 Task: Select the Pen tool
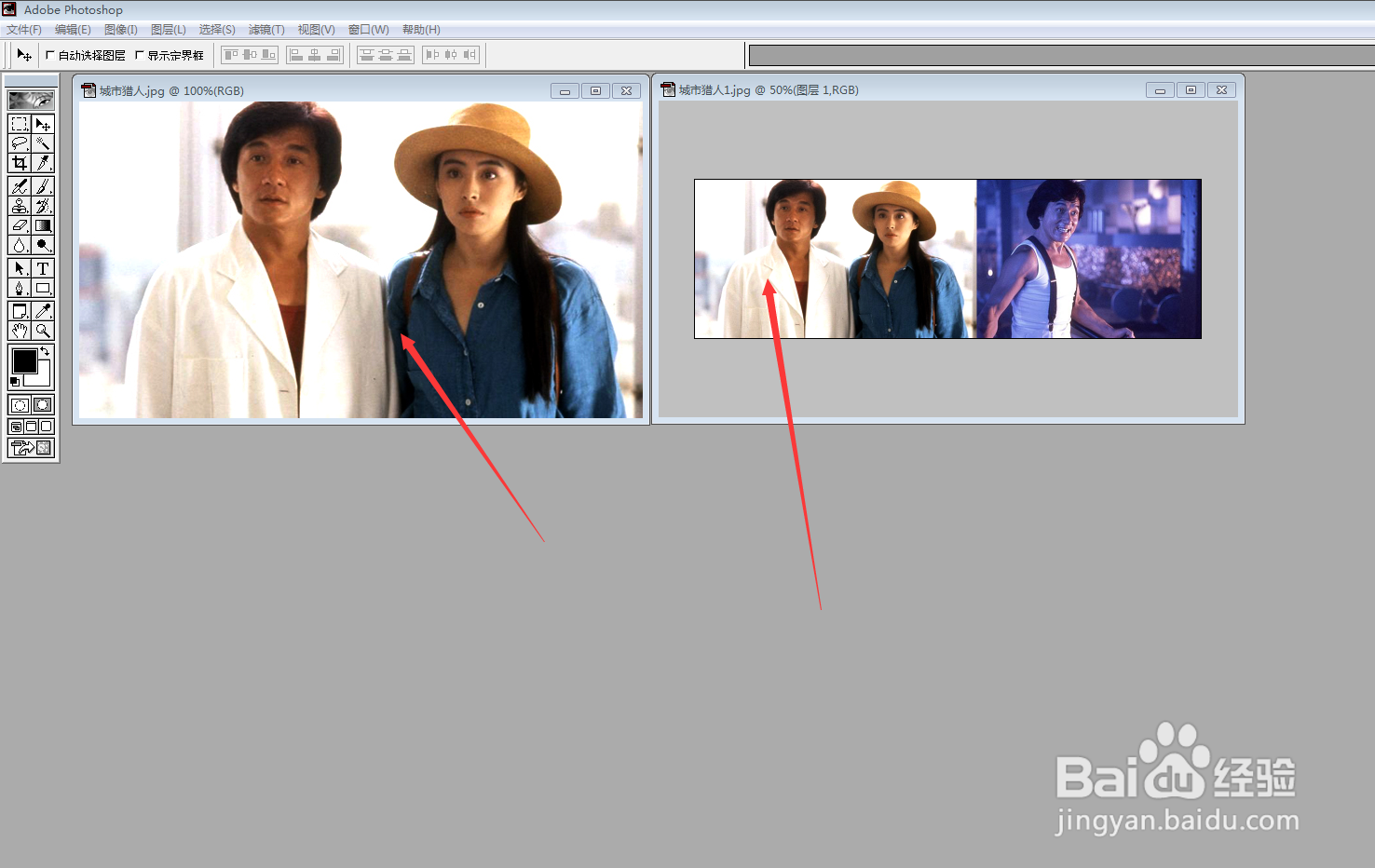(20, 288)
